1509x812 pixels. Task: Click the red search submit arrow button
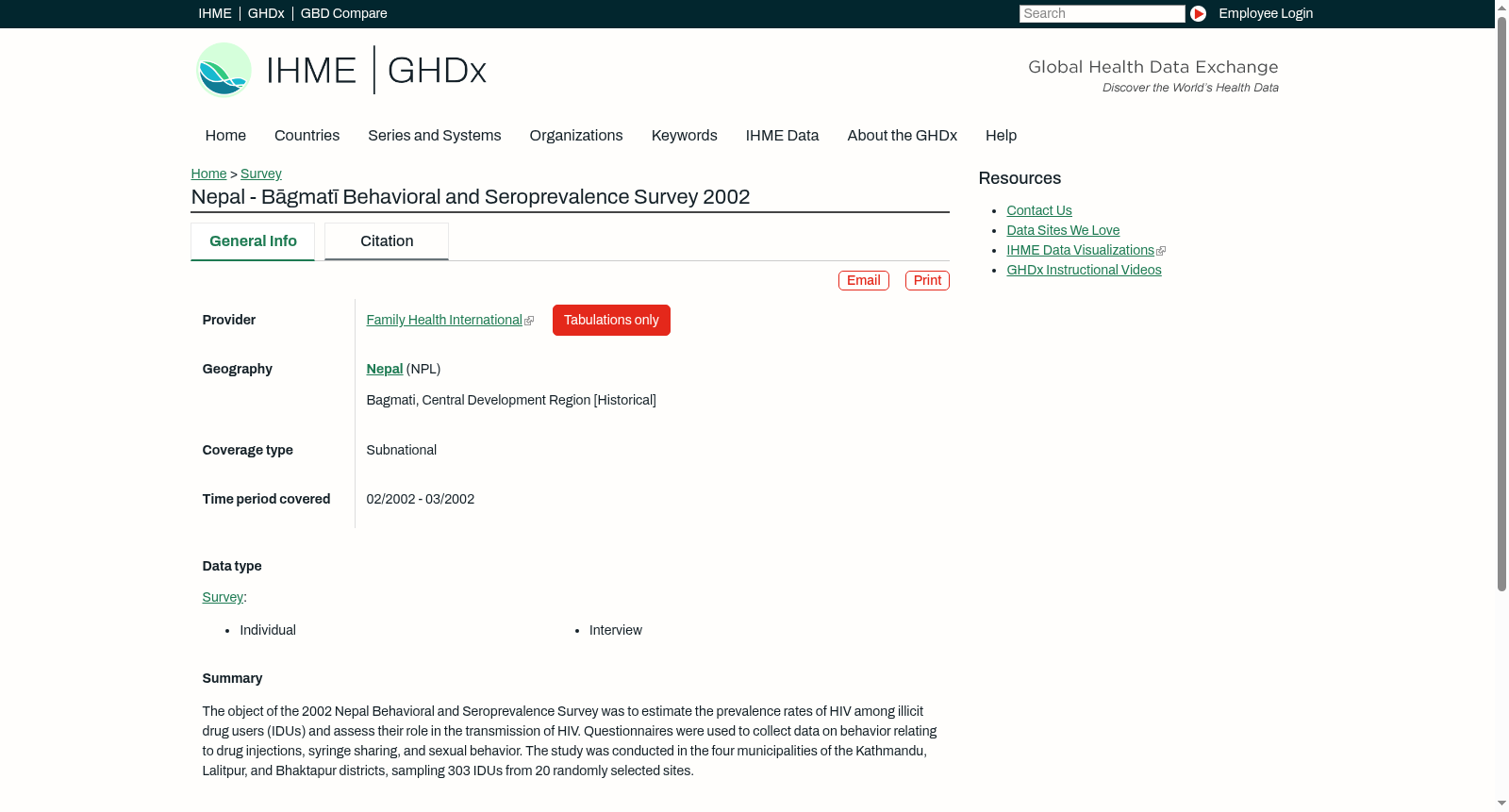(1198, 13)
